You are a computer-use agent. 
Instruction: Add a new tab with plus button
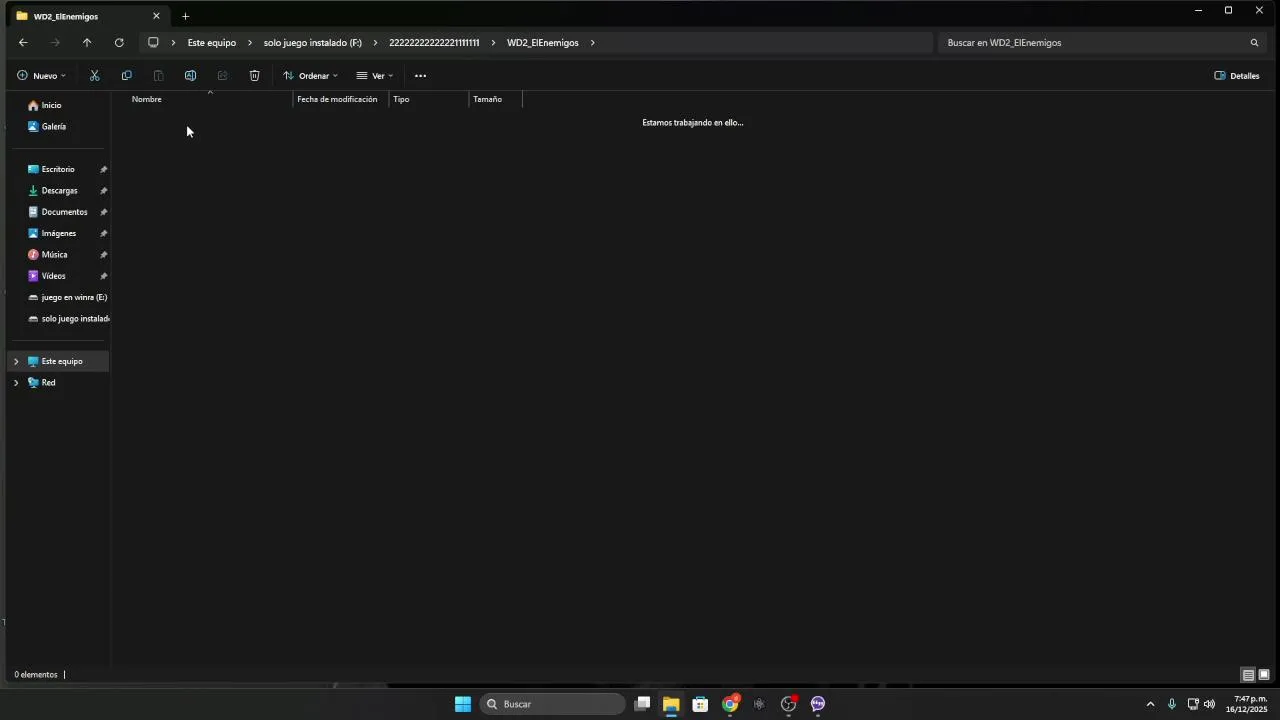coord(185,16)
